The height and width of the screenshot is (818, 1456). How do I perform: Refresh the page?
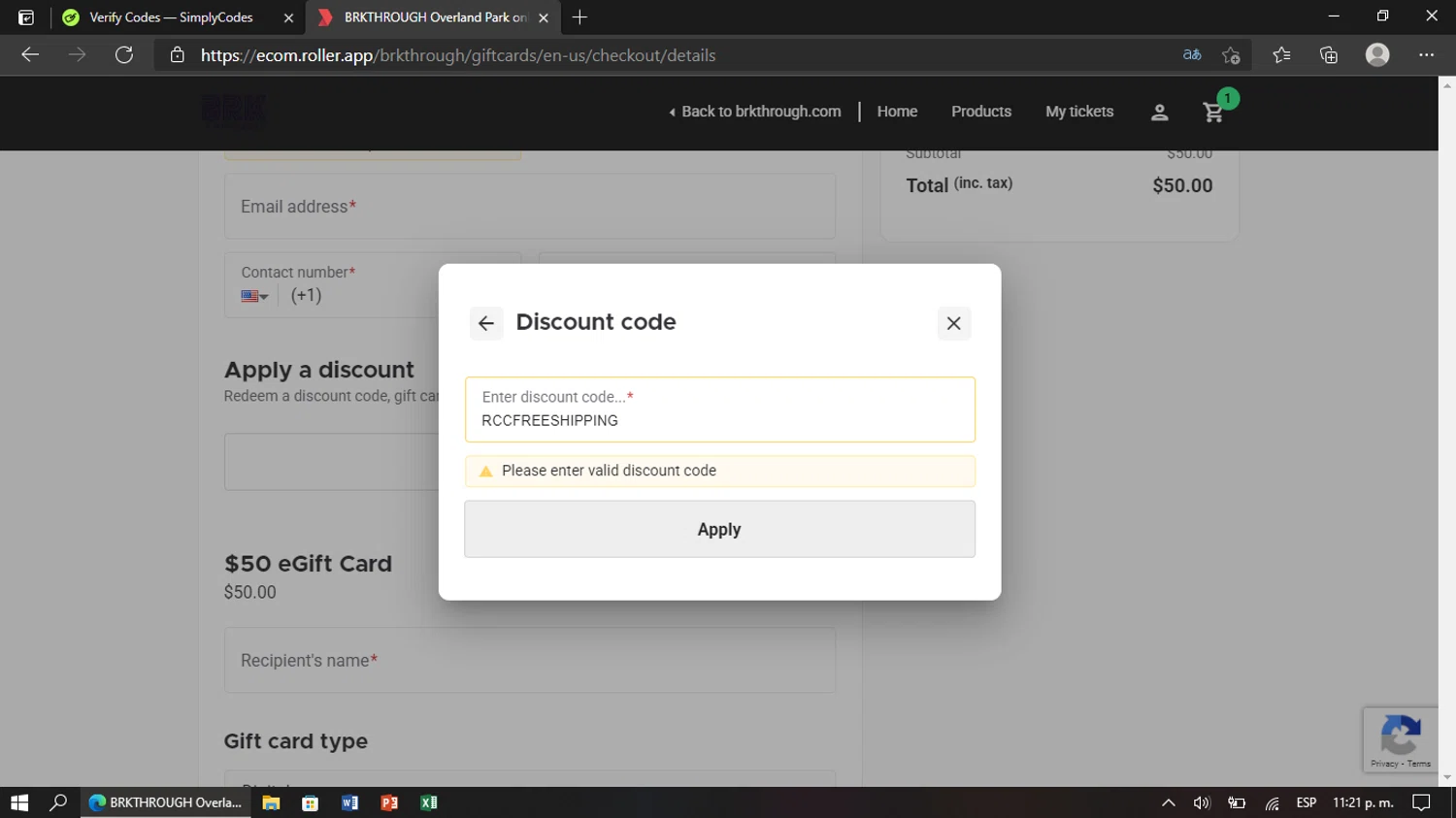[124, 55]
